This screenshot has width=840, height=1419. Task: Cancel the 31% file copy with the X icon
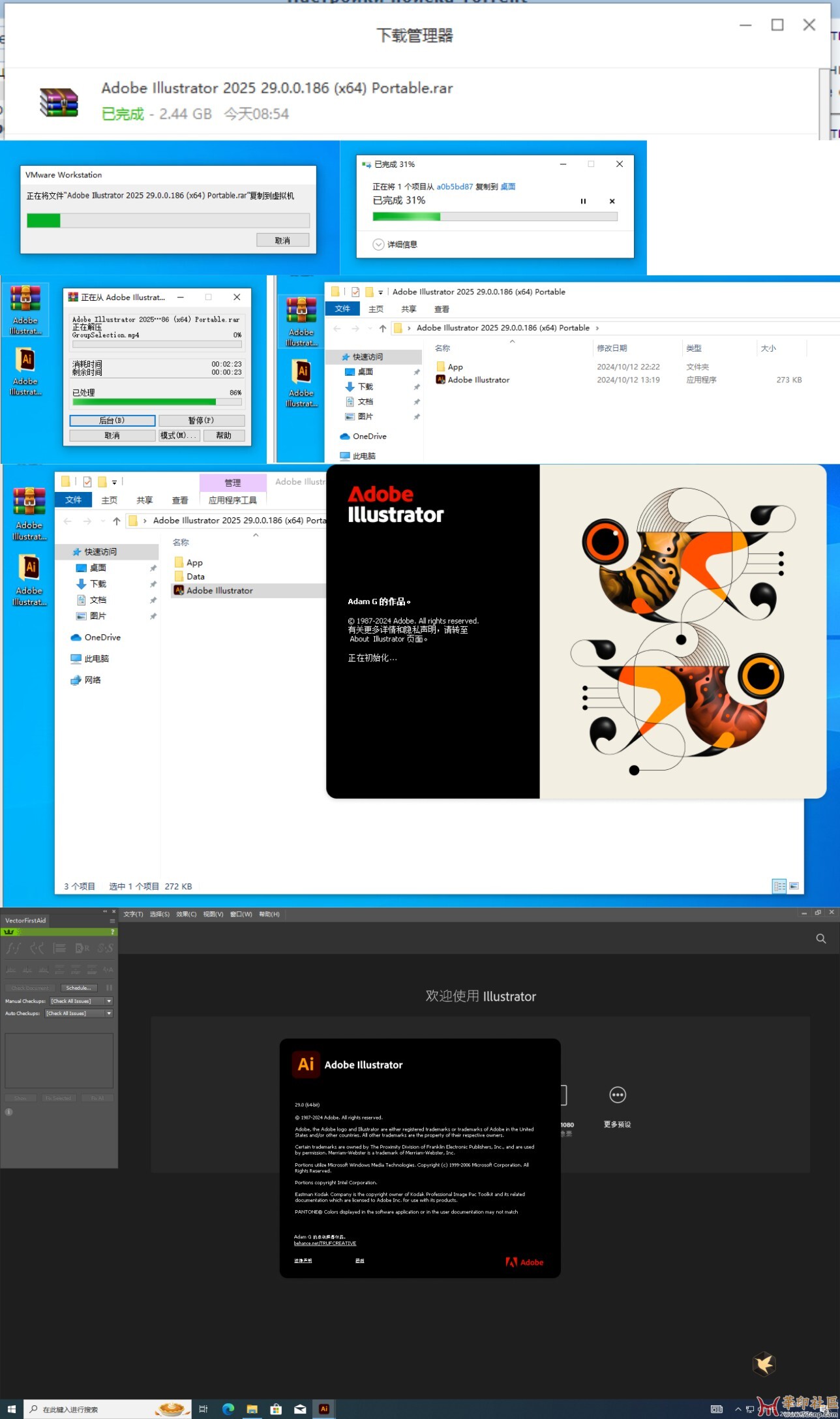pos(612,201)
